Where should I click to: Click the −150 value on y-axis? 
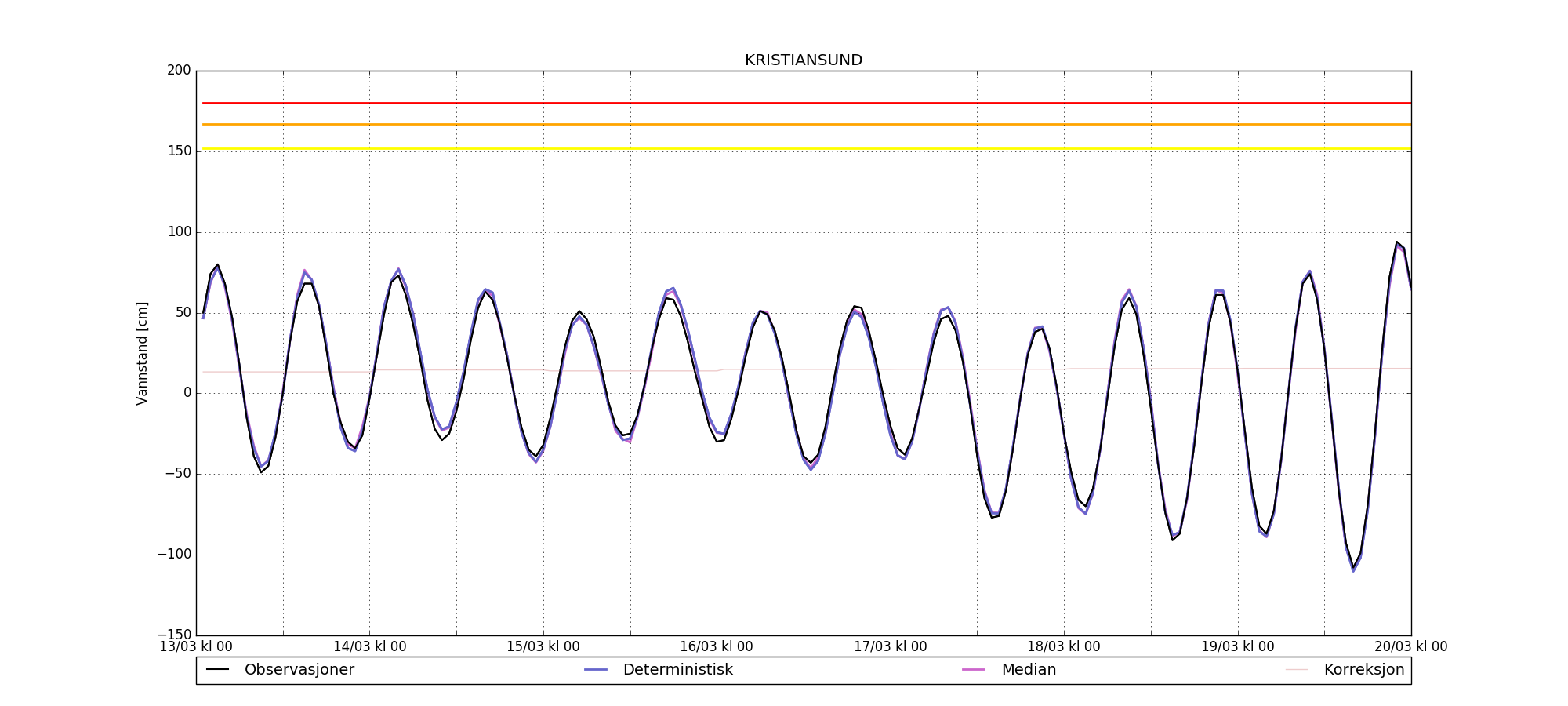(174, 635)
